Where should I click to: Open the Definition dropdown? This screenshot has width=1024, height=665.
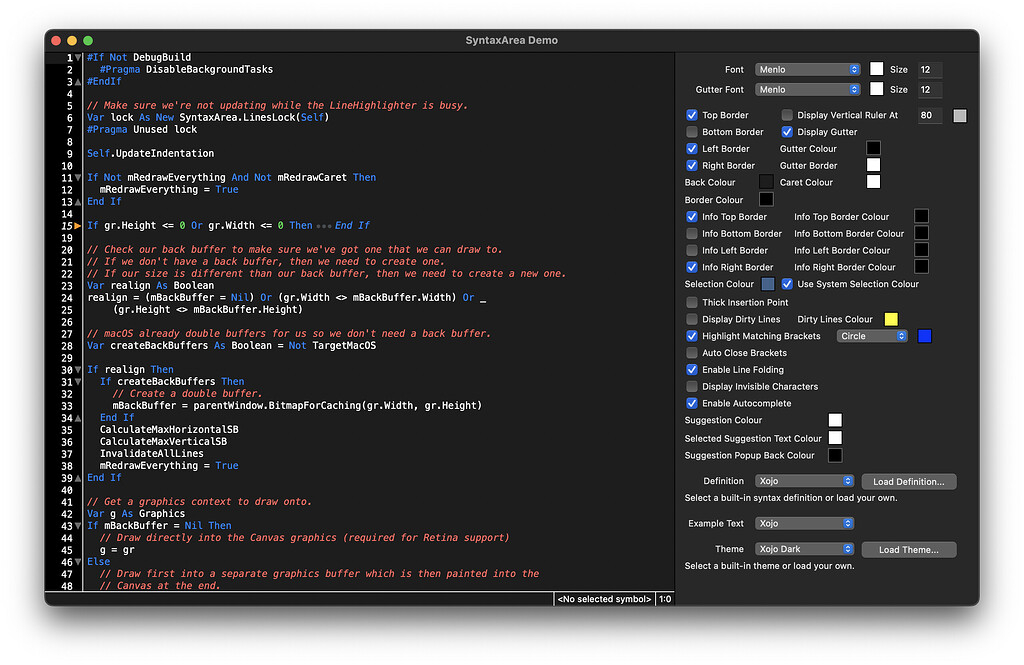click(x=804, y=481)
